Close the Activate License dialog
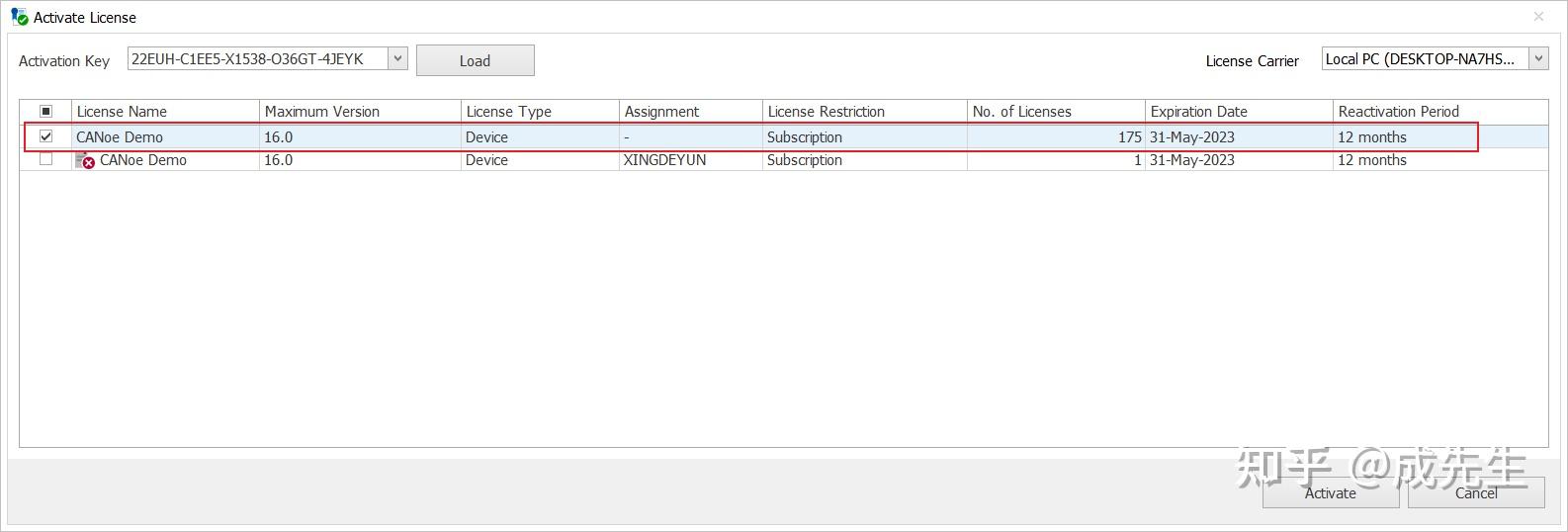 [x=1538, y=17]
